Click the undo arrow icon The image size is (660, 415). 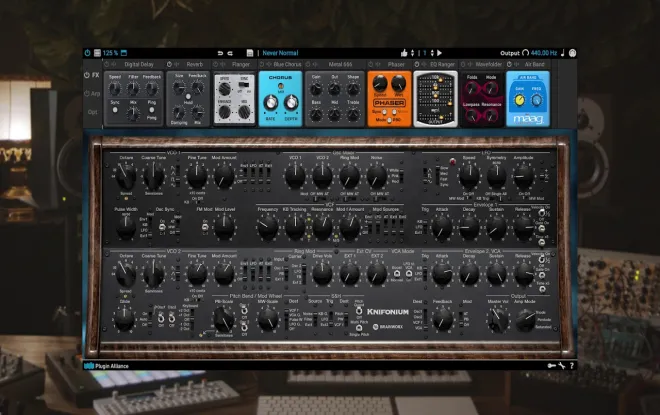coord(220,53)
